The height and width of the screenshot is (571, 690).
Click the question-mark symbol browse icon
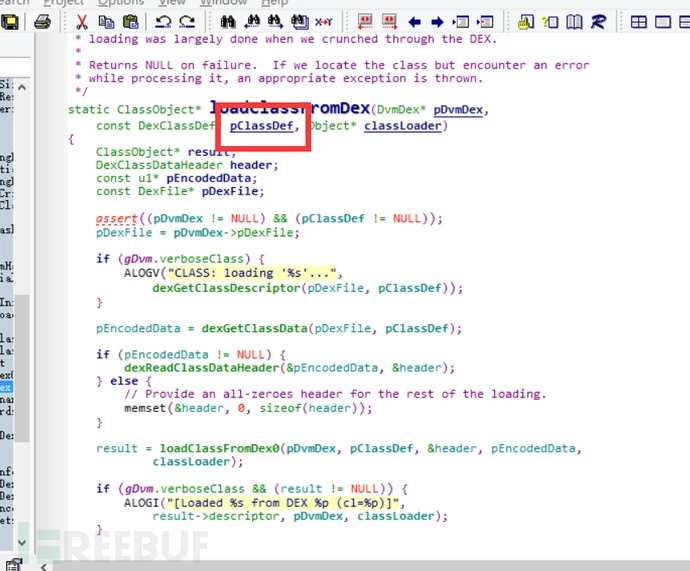(550, 22)
